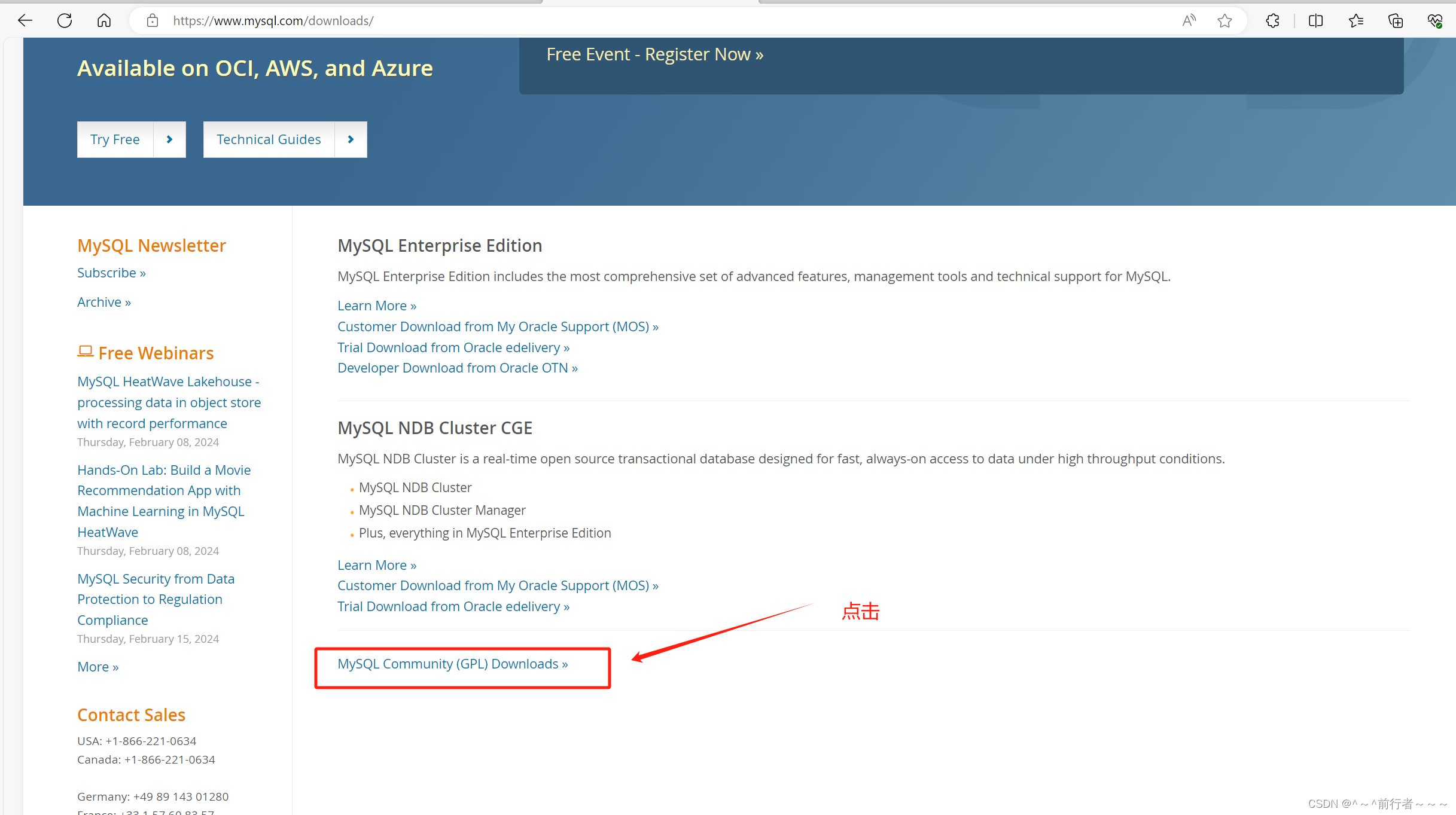The height and width of the screenshot is (815, 1456).
Task: Click the Germany phone number text
Action: tap(153, 796)
